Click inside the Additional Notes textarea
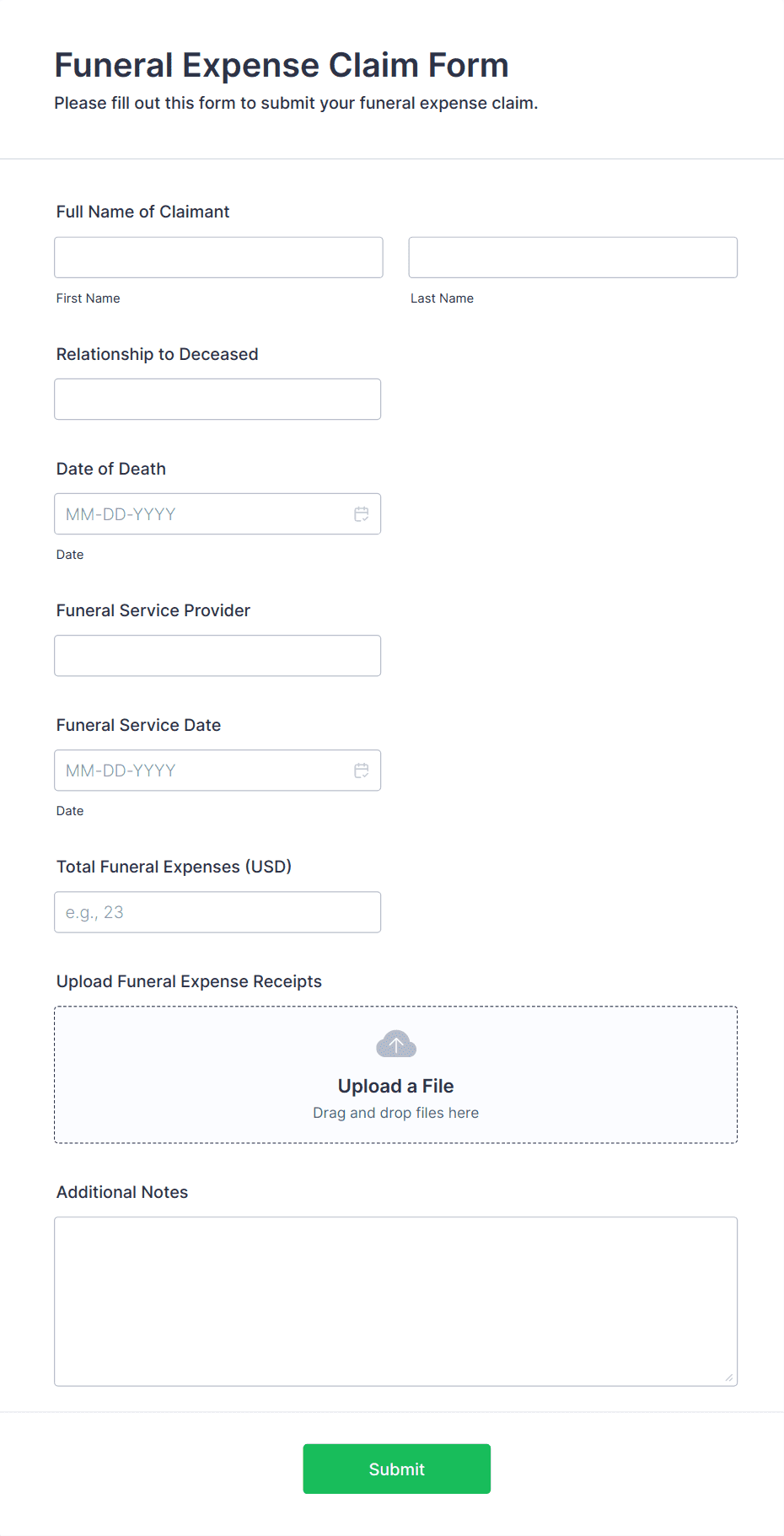 pos(395,1301)
